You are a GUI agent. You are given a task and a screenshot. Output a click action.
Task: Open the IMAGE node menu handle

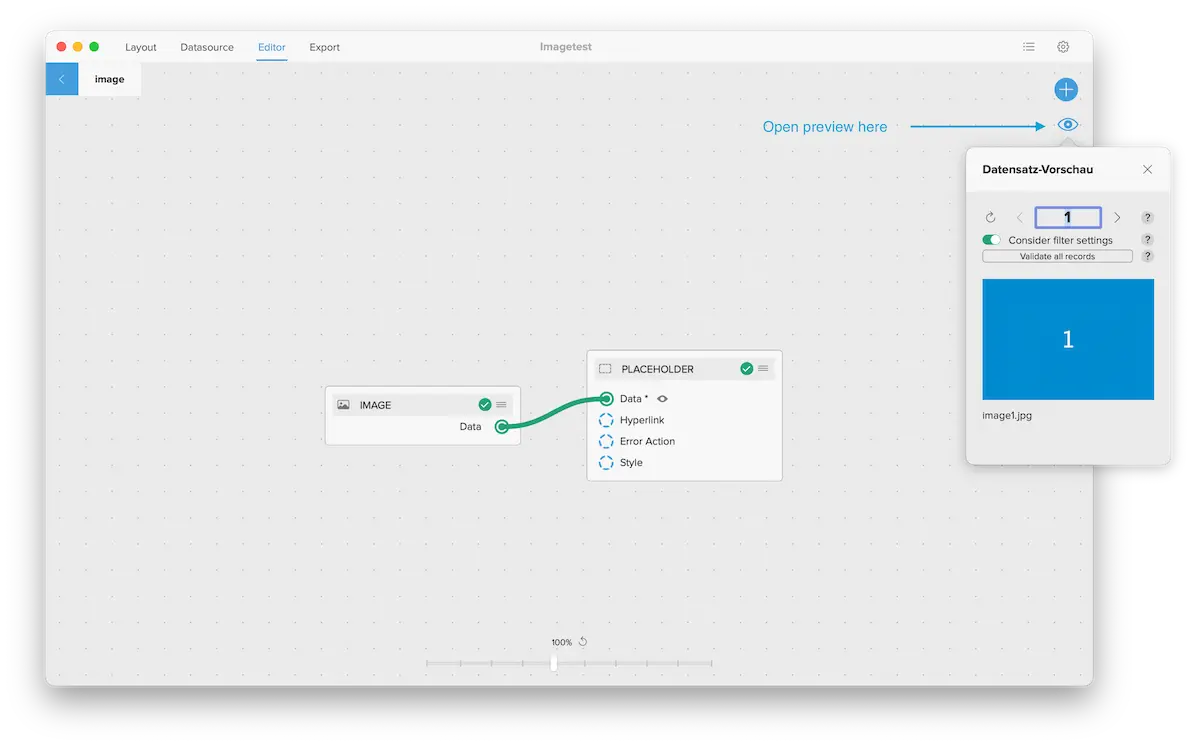501,405
